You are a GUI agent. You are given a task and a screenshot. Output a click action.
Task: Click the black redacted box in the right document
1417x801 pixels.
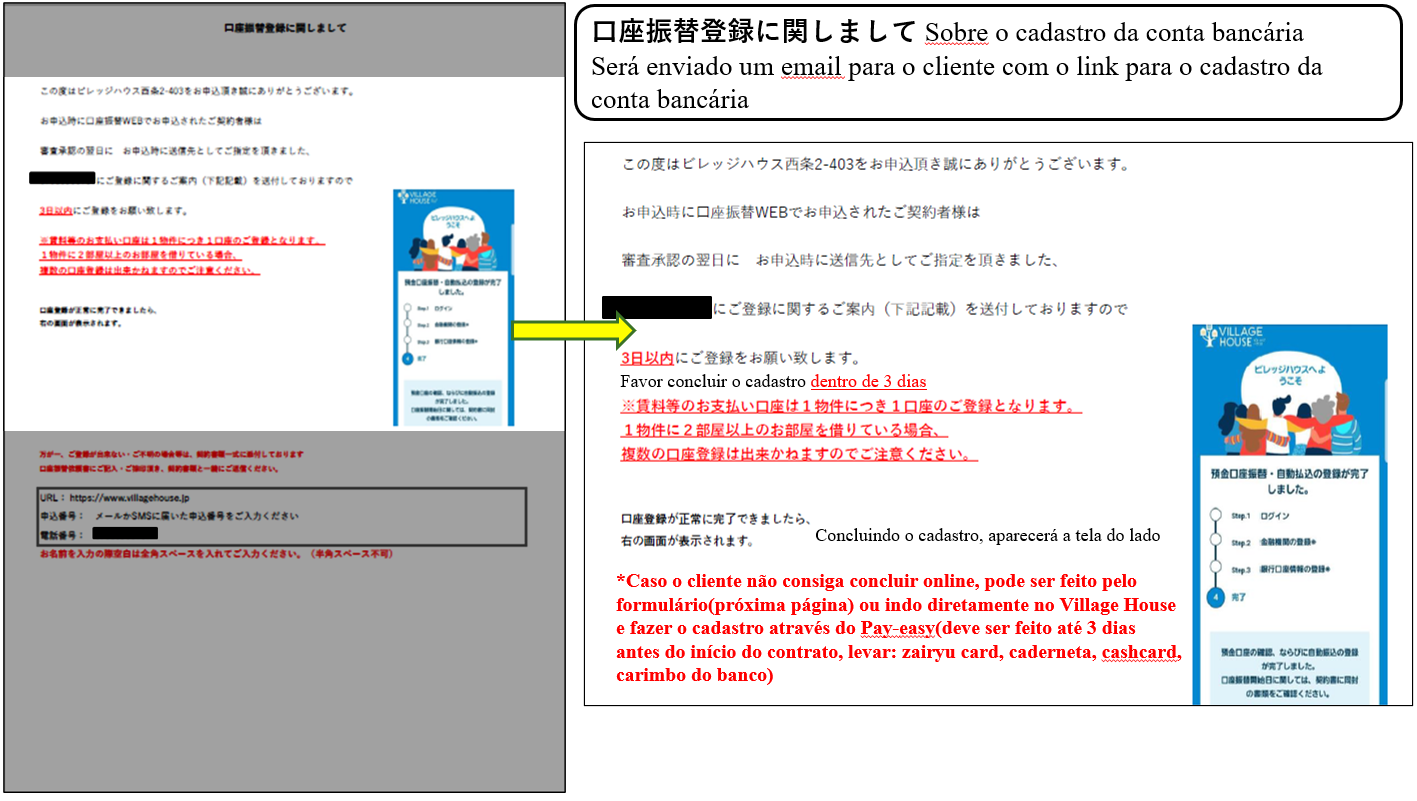656,307
